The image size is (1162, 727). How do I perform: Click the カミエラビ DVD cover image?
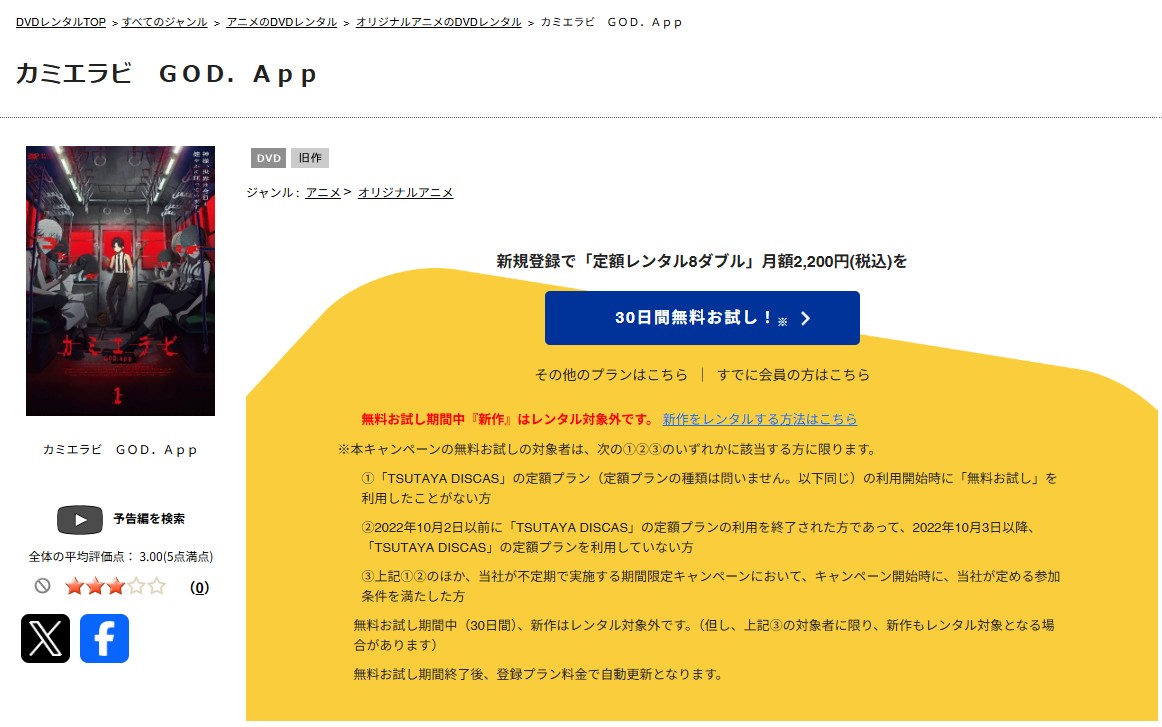pos(120,281)
